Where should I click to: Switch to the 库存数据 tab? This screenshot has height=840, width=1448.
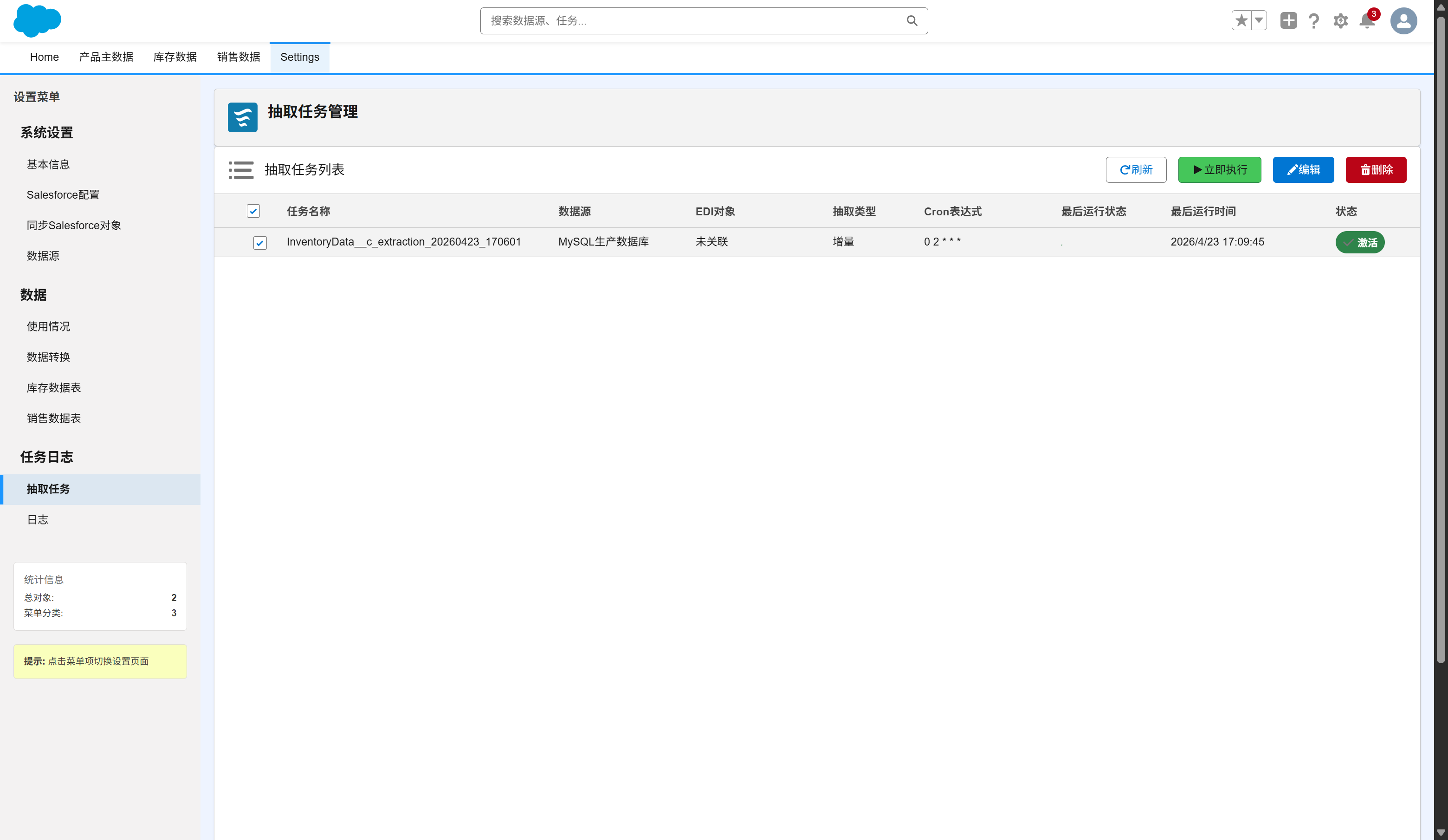(175, 57)
